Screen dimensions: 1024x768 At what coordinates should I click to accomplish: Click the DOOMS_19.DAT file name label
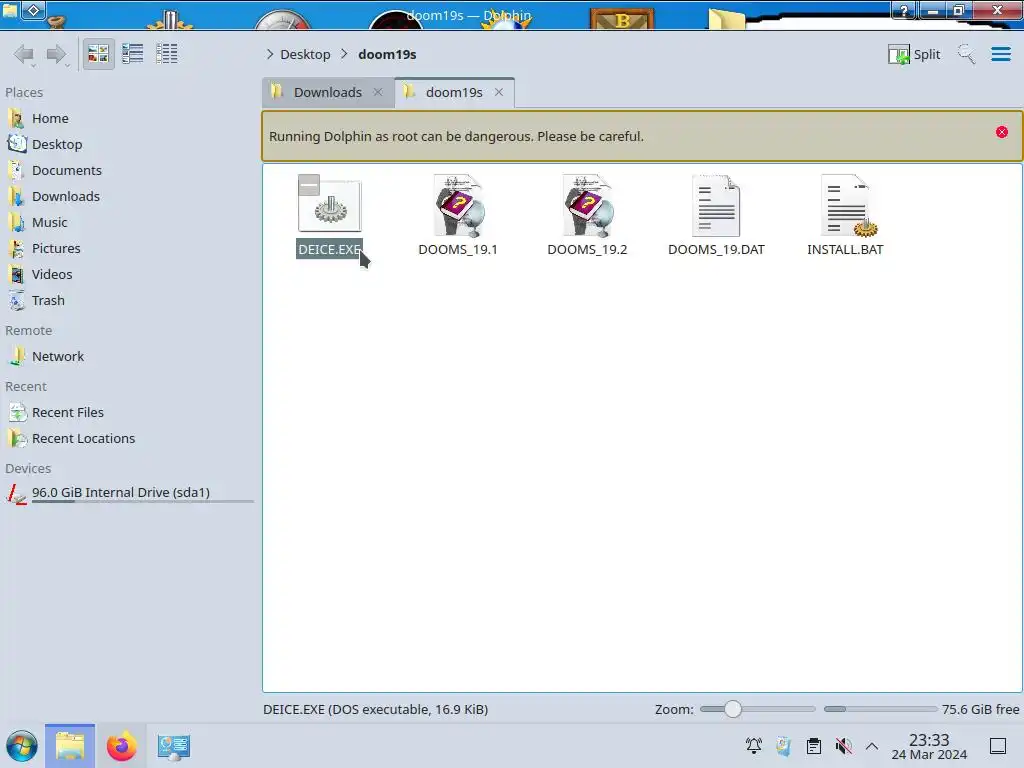pyautogui.click(x=716, y=249)
